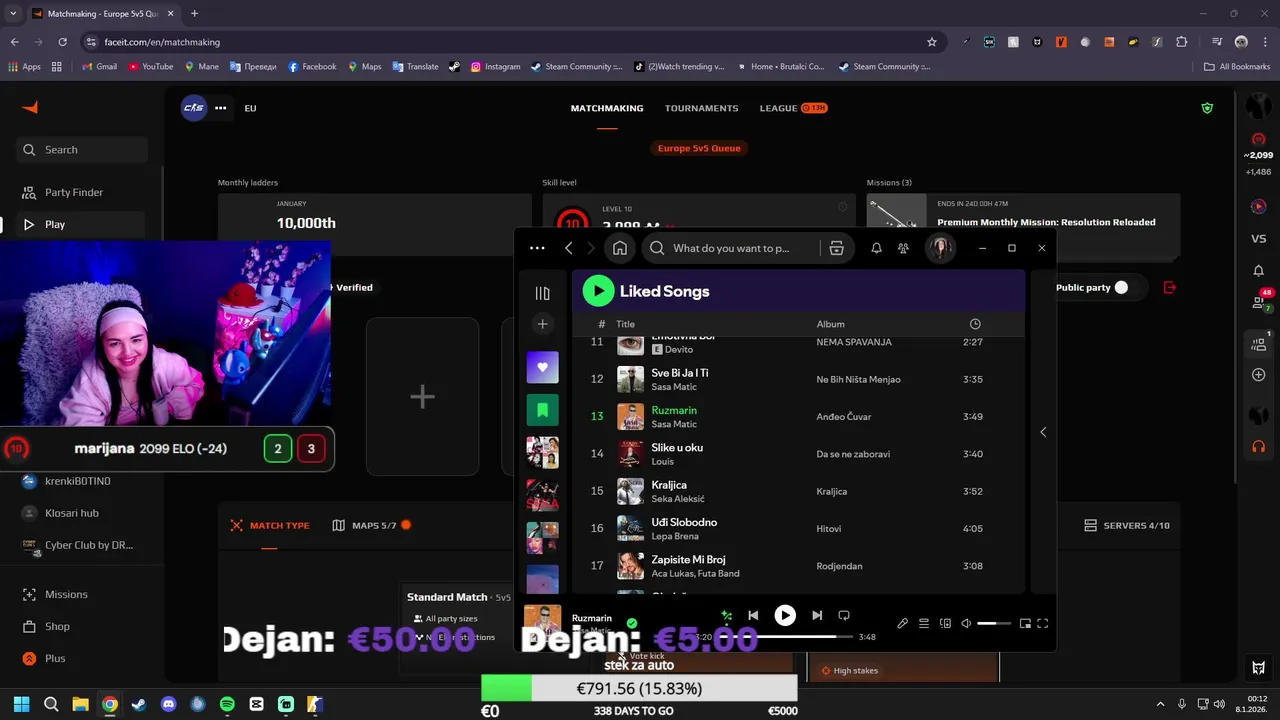Select song Slike u oku
The height and width of the screenshot is (720, 1280).
point(799,454)
